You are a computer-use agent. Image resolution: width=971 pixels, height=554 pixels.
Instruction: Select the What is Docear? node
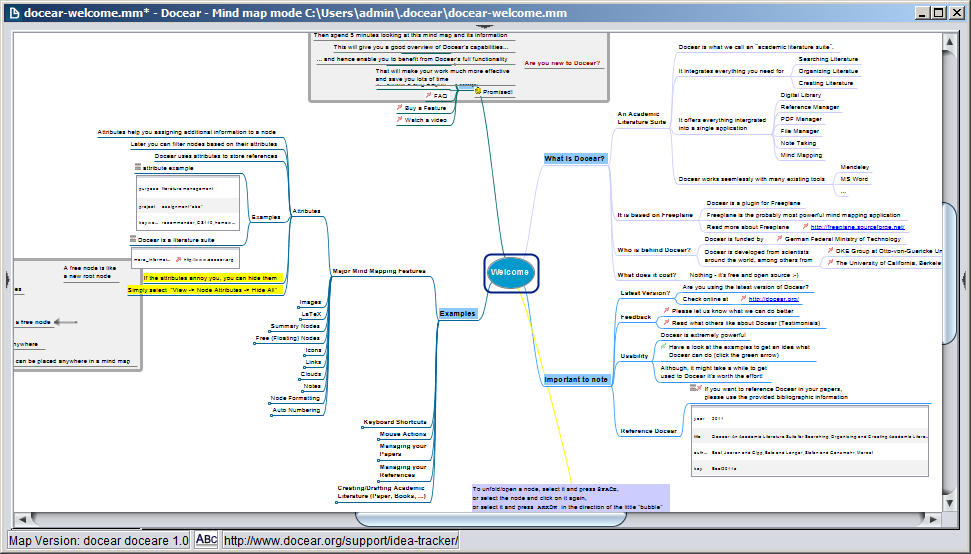pyautogui.click(x=574, y=158)
